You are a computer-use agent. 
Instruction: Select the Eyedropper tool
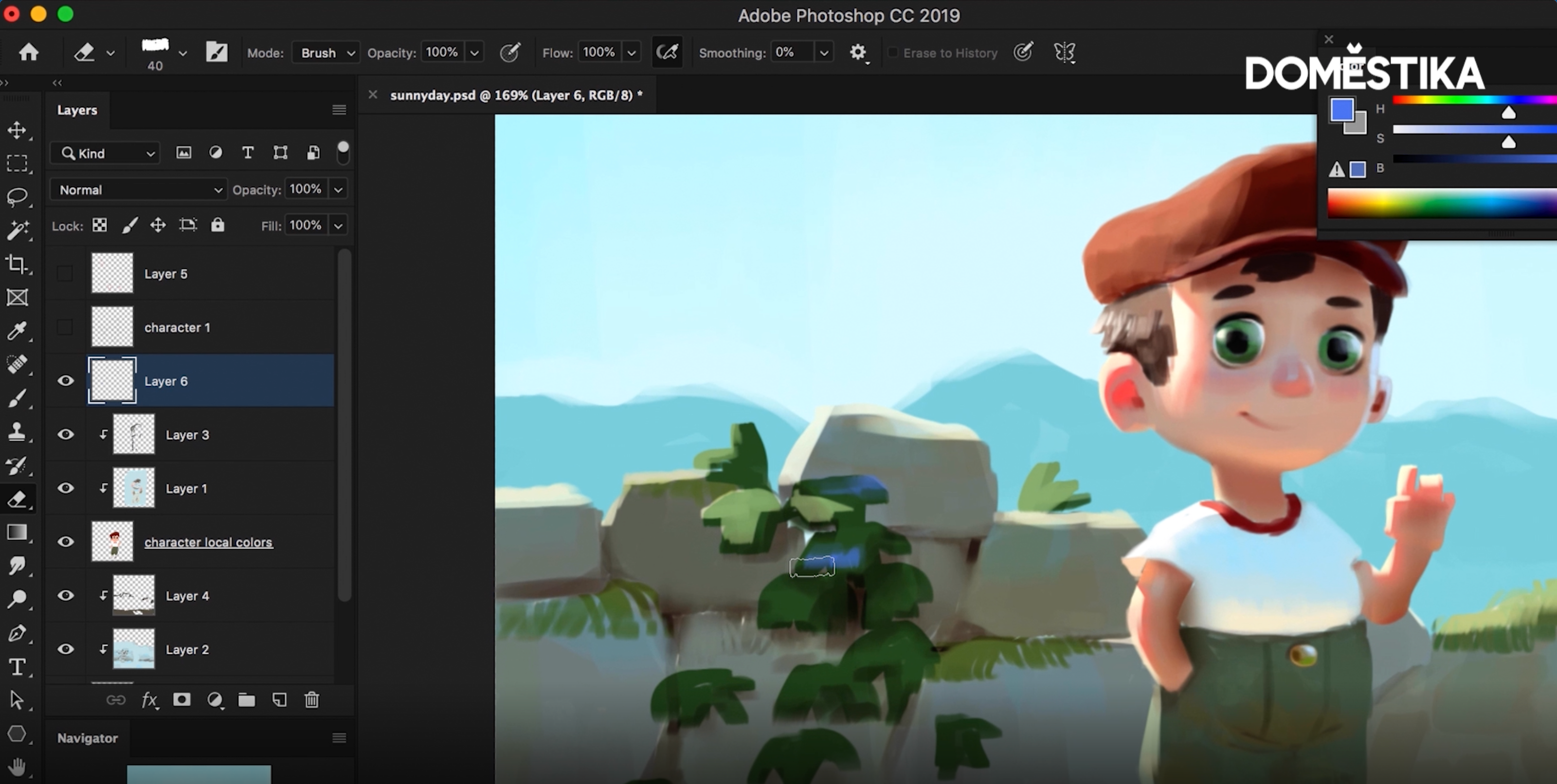[x=17, y=331]
